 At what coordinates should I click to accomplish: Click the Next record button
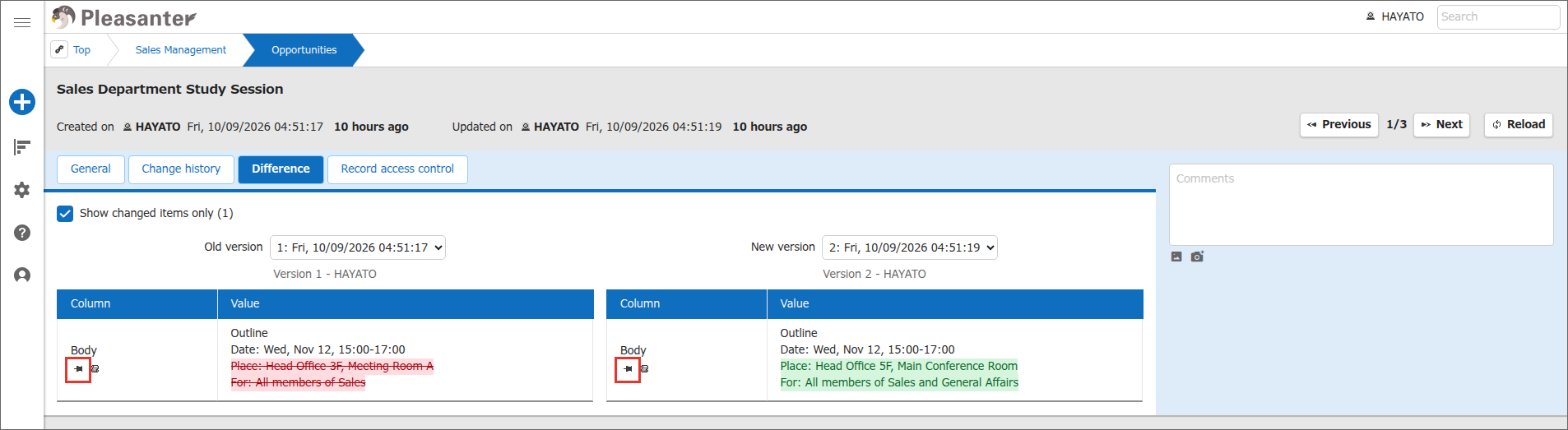(x=1441, y=125)
